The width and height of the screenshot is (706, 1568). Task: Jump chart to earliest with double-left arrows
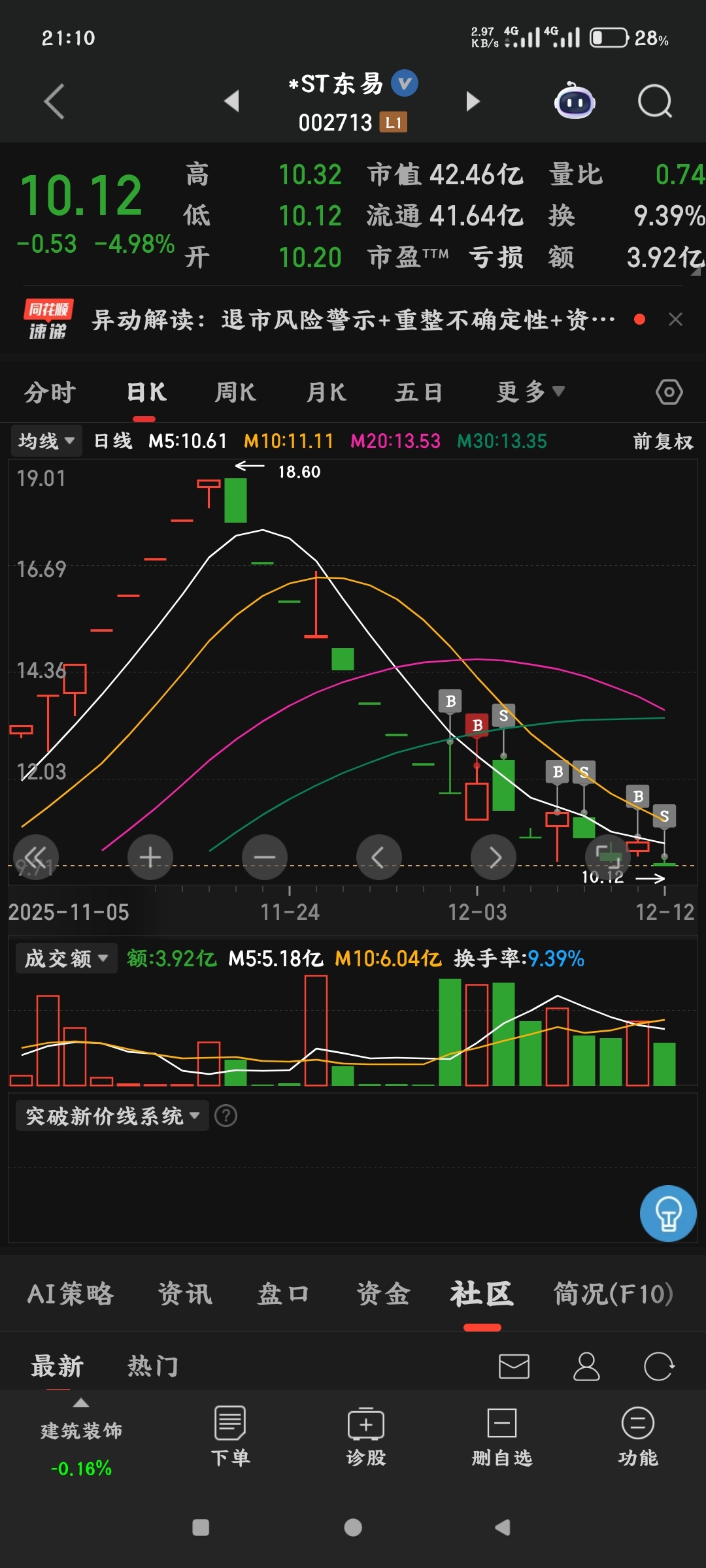36,857
